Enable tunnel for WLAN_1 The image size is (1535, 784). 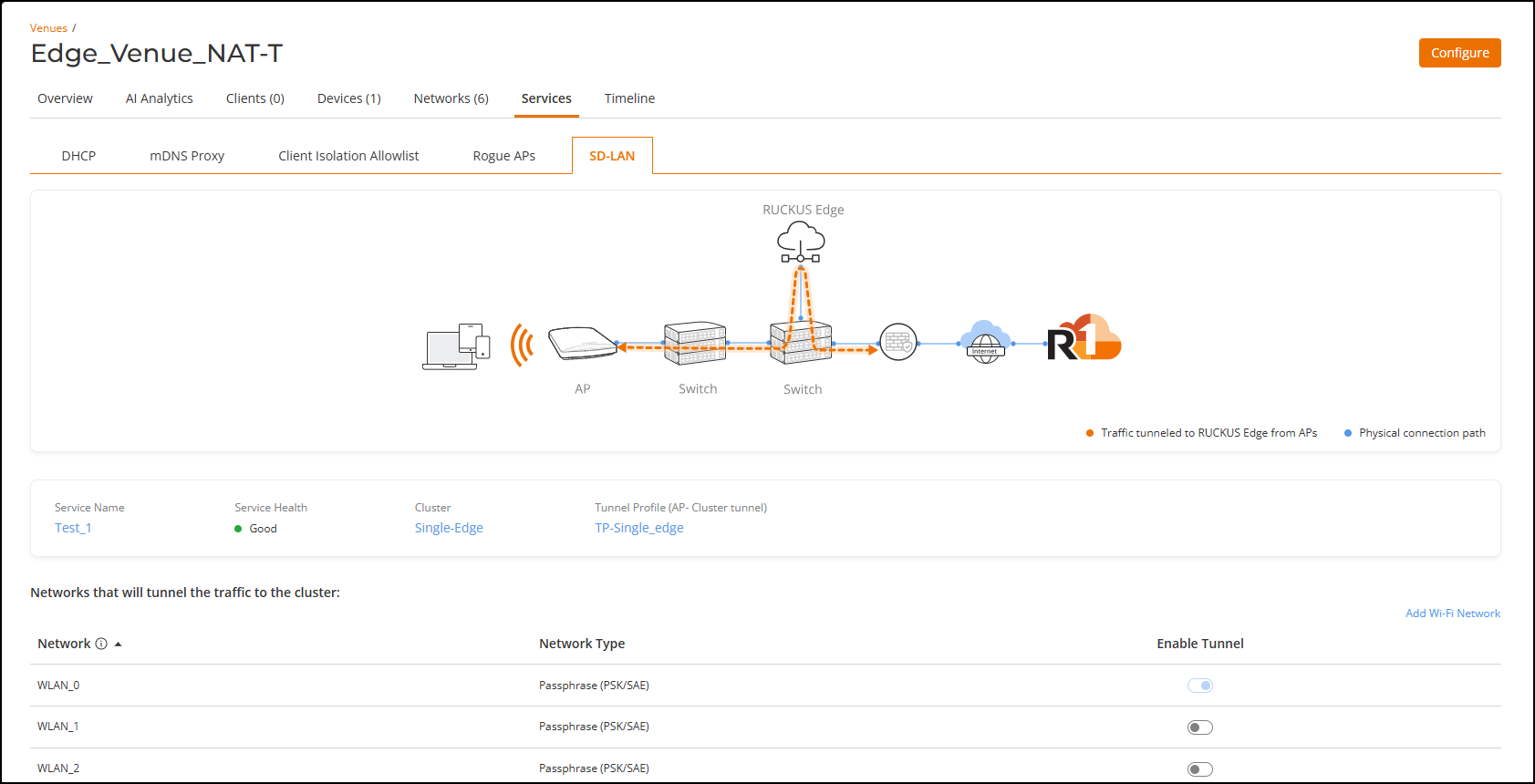tap(1199, 727)
